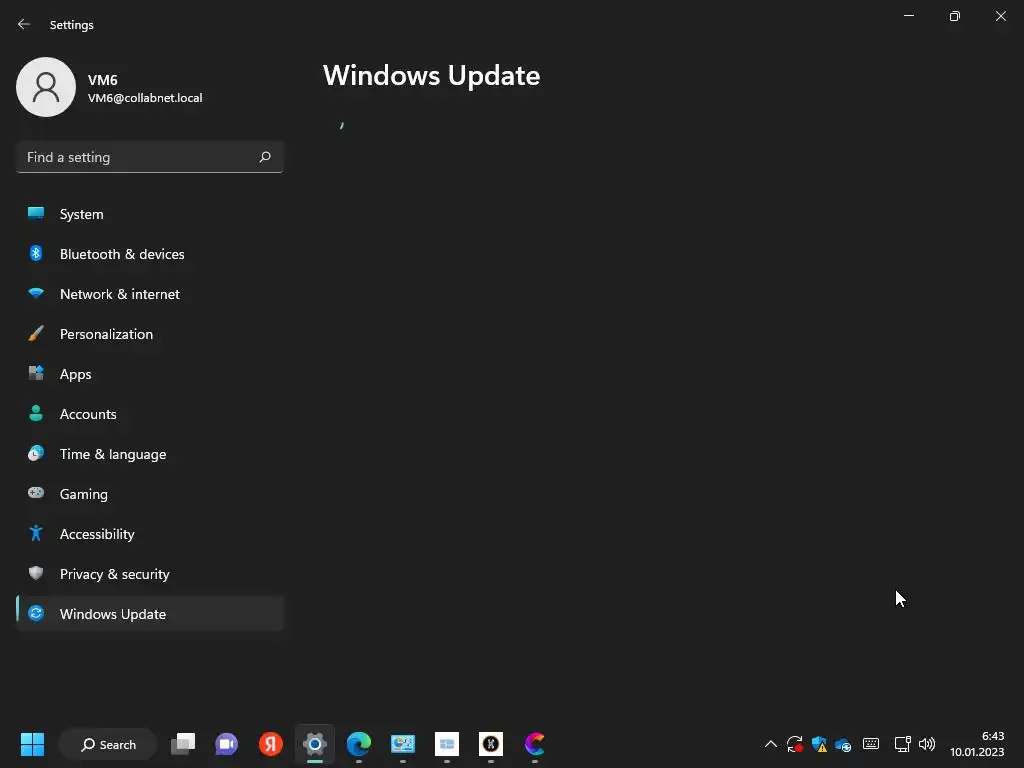Open the Chat video camera app in the taskbar
The image size is (1024, 768).
coord(227,744)
